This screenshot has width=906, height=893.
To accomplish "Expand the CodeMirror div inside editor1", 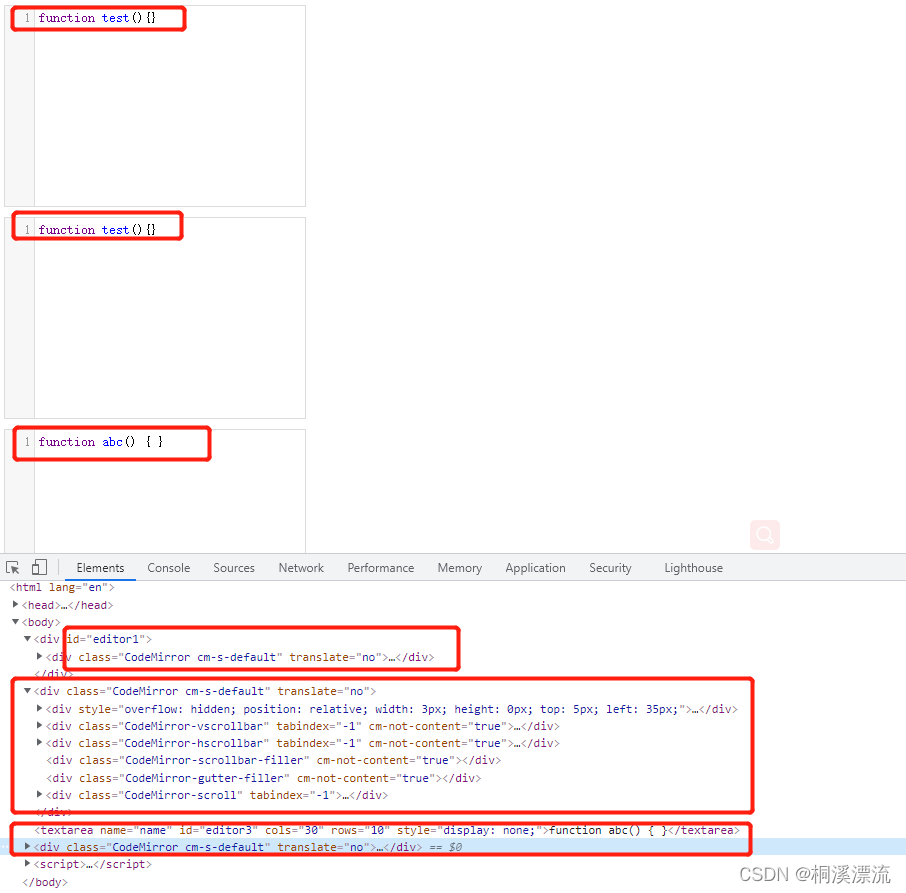I will (x=39, y=656).
